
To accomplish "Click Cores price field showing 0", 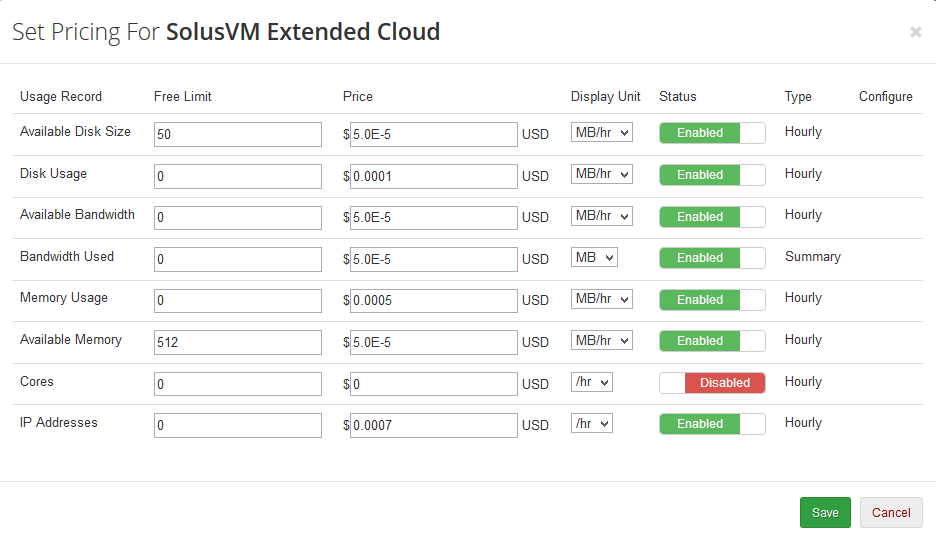I will (x=433, y=384).
